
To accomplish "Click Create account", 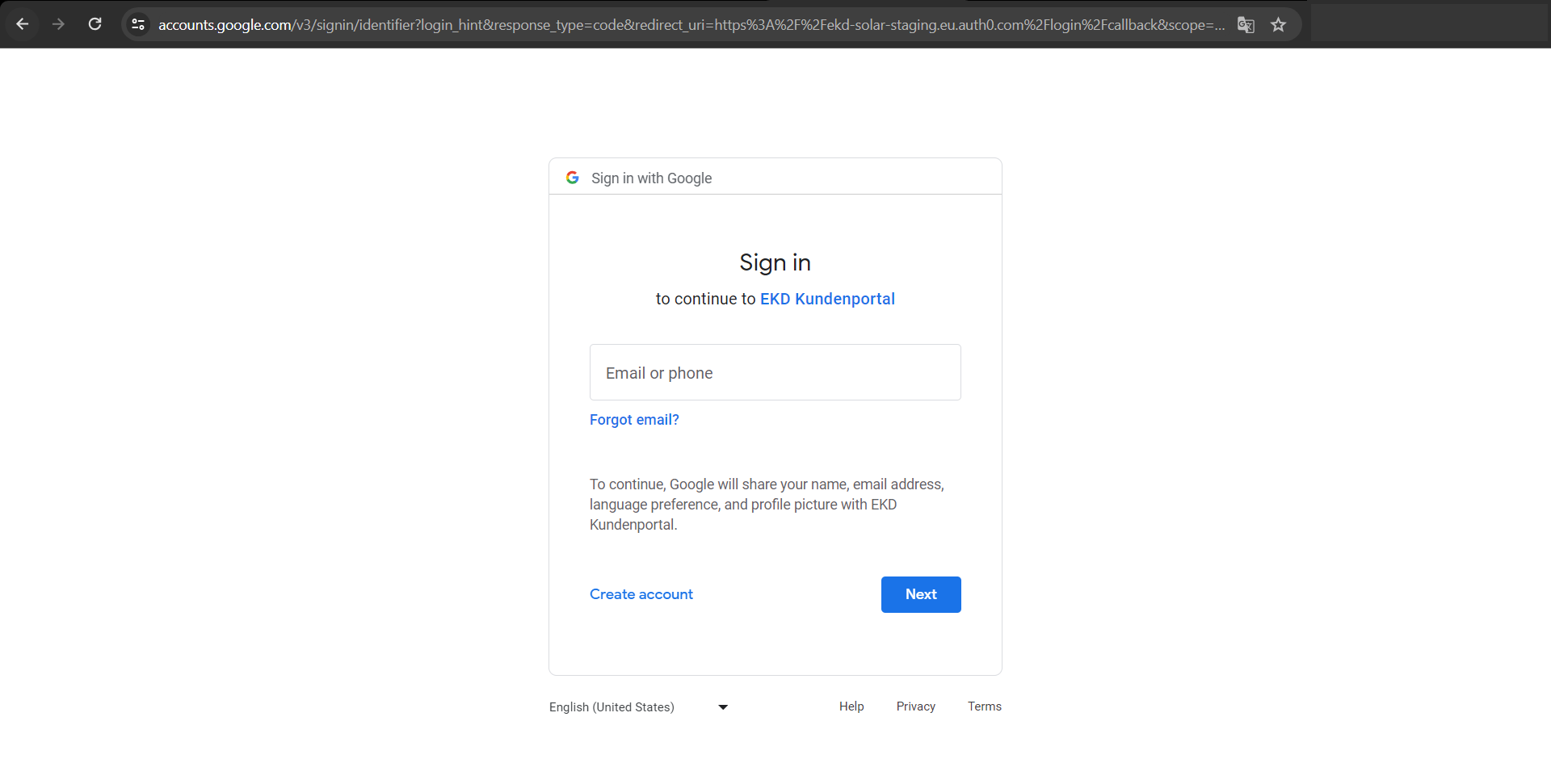I will [641, 594].
